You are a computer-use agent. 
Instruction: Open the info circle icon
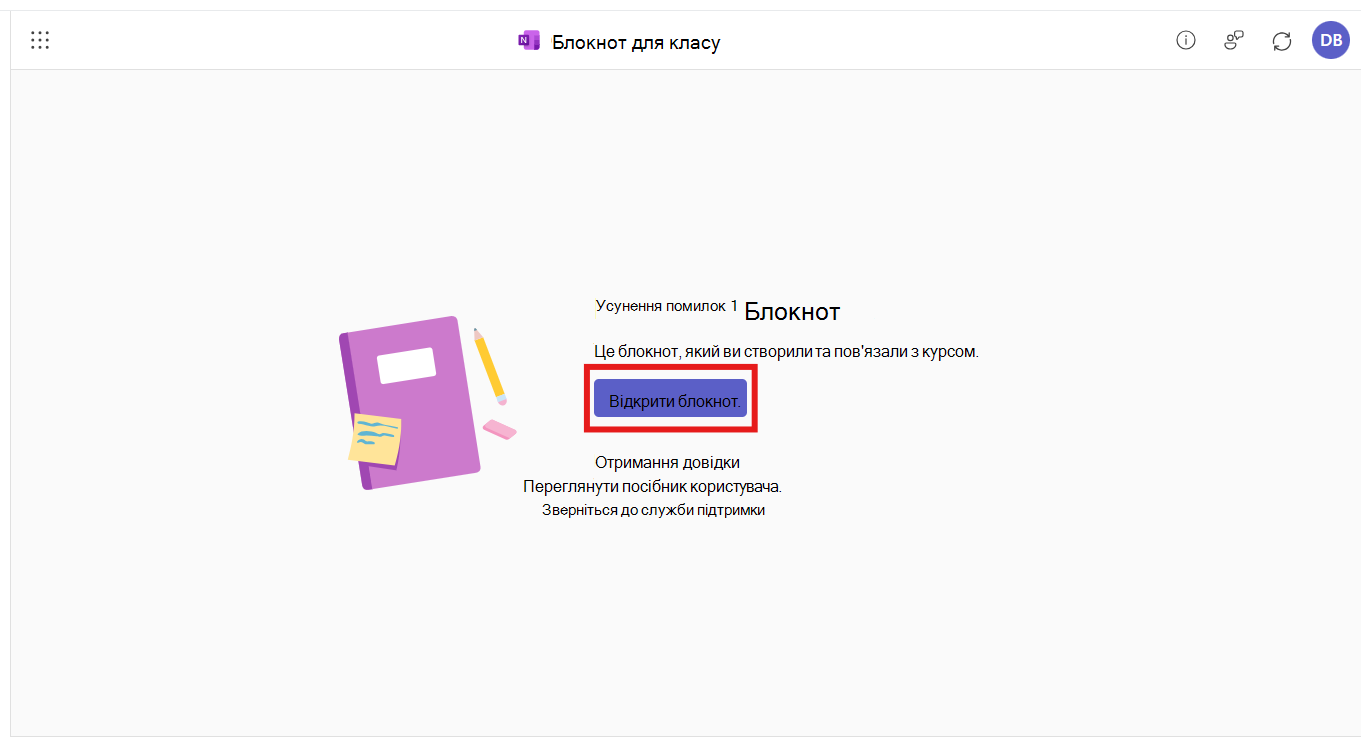tap(1186, 40)
